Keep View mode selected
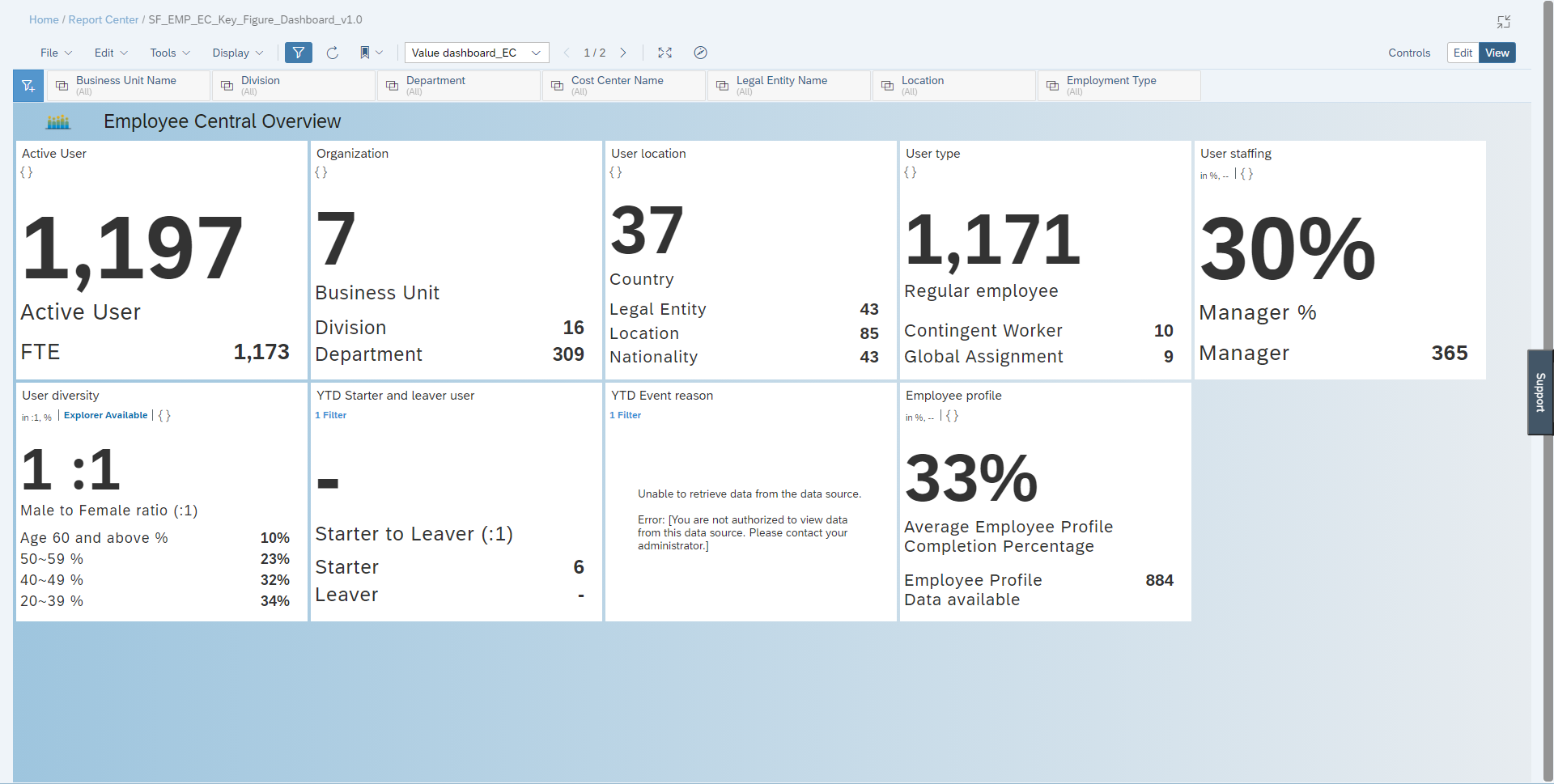Viewport: 1554px width, 784px height. coord(1497,53)
